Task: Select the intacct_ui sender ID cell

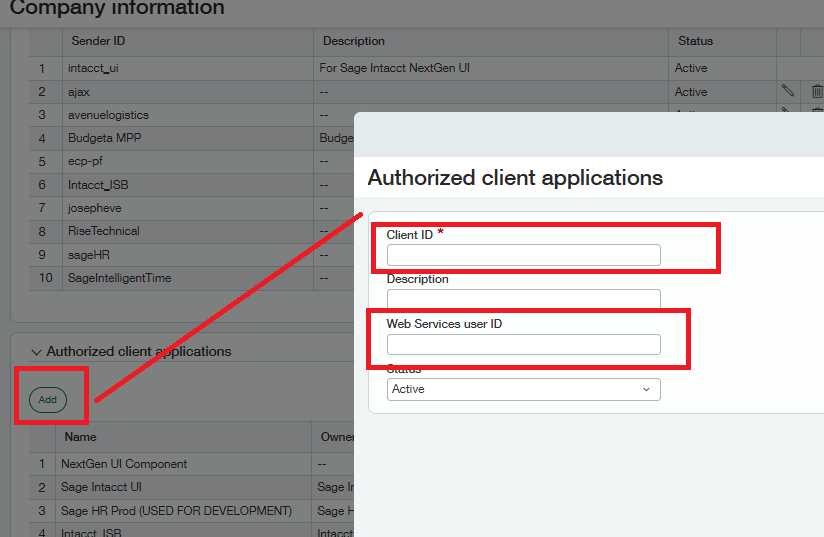Action: click(x=188, y=68)
